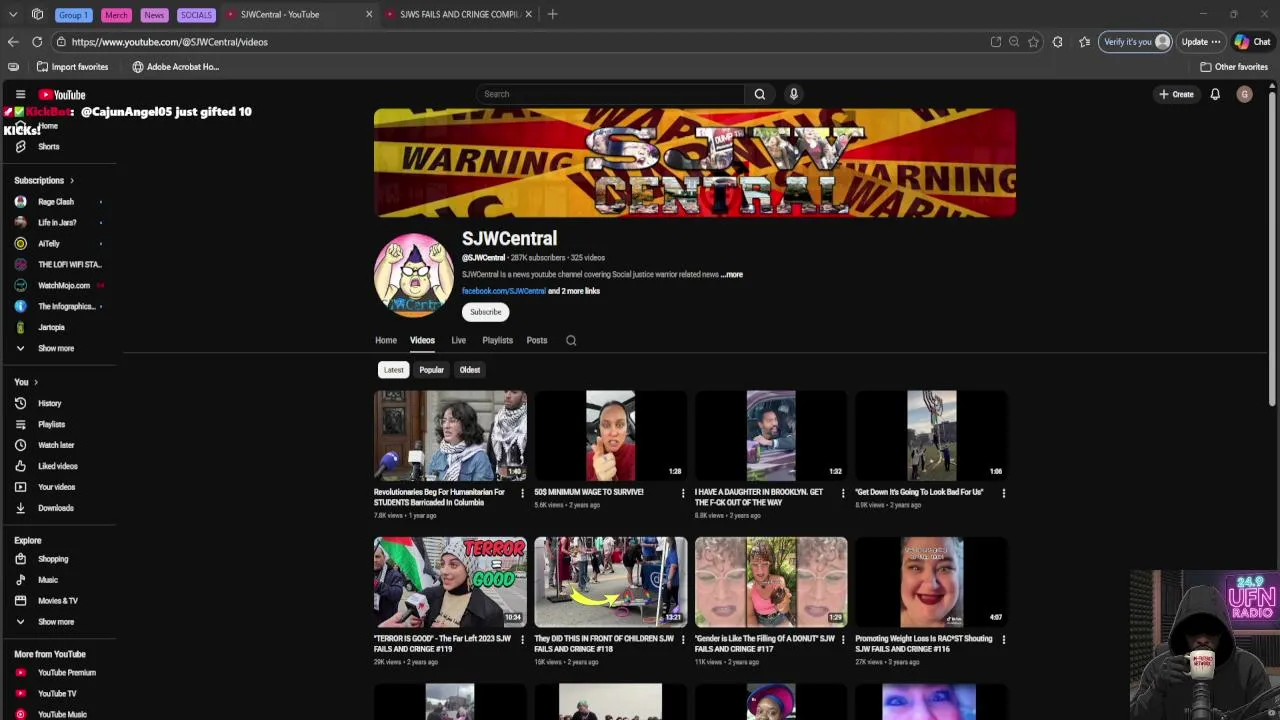
Task: Open Jartopia subscription channel
Action: point(51,328)
